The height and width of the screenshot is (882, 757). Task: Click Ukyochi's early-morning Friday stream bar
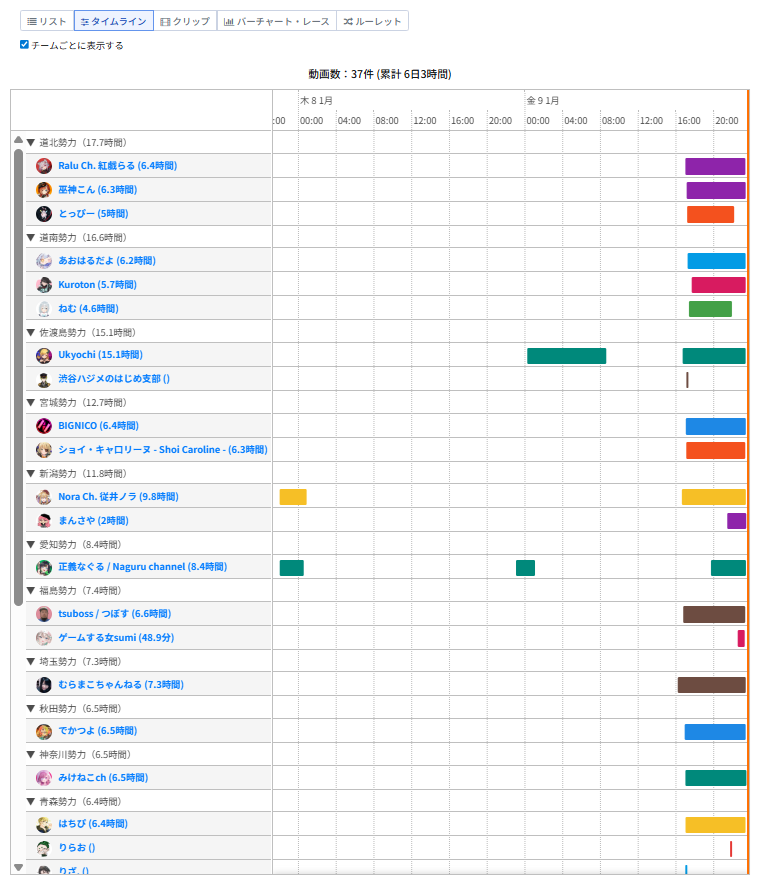point(566,356)
